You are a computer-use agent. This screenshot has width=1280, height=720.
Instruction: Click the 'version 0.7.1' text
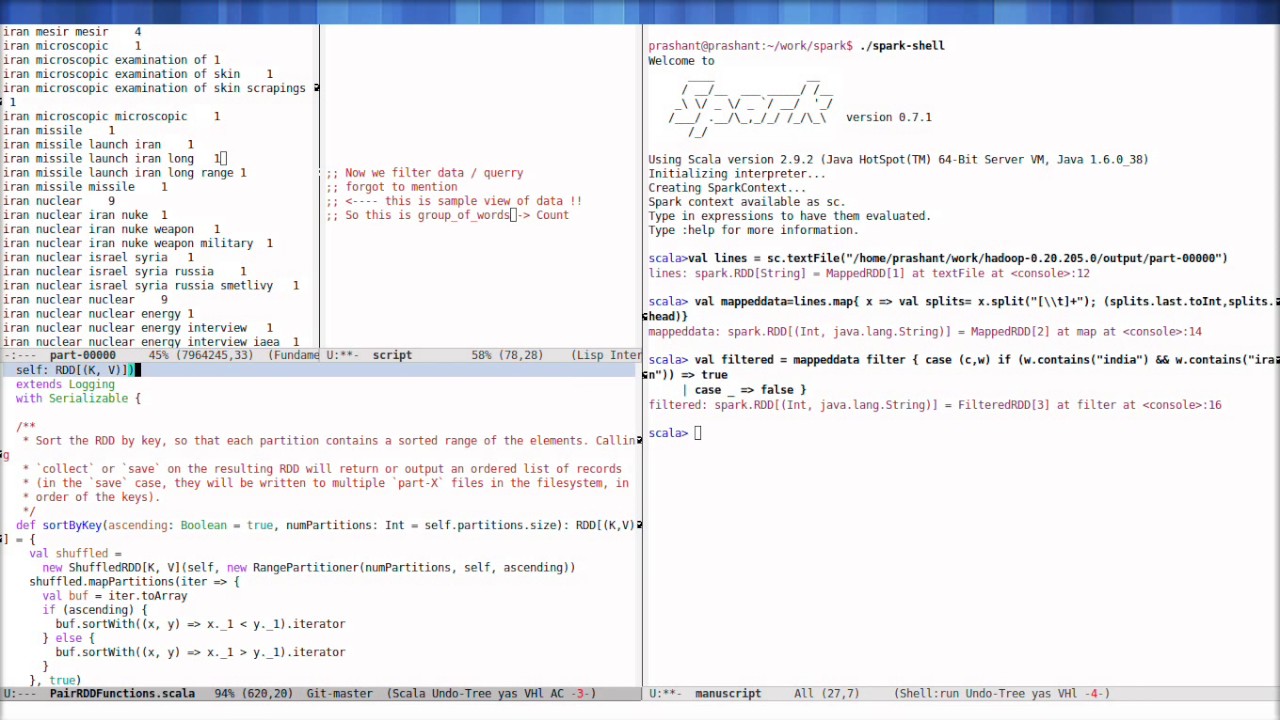[888, 117]
